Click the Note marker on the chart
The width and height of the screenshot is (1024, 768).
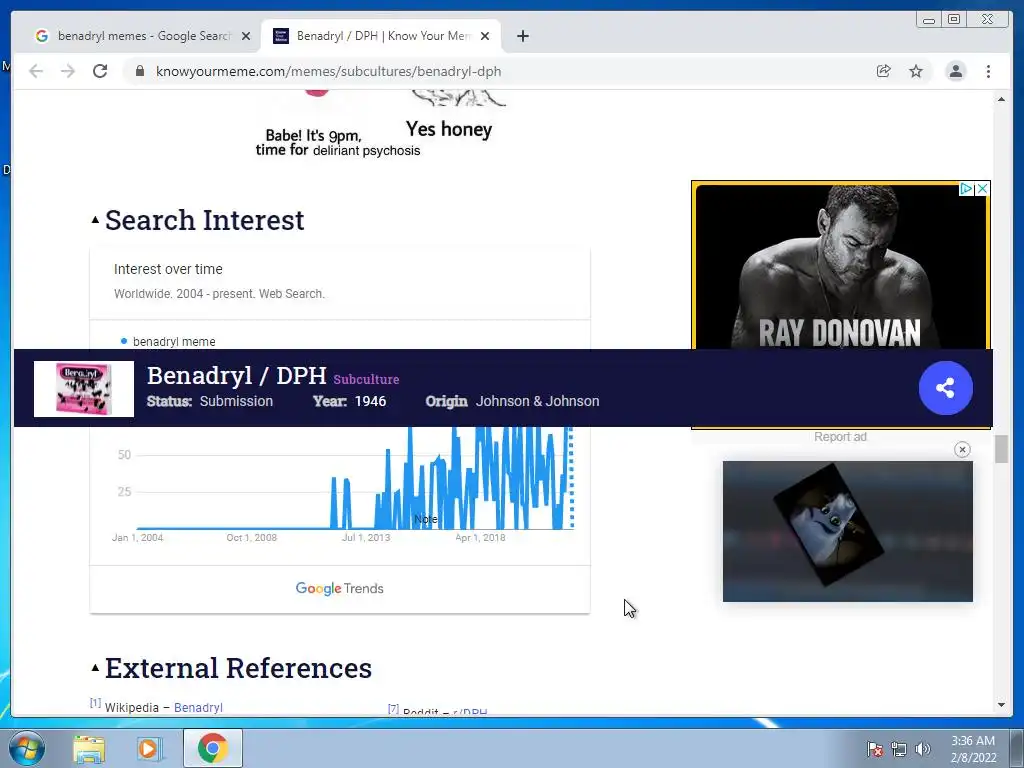(x=426, y=519)
